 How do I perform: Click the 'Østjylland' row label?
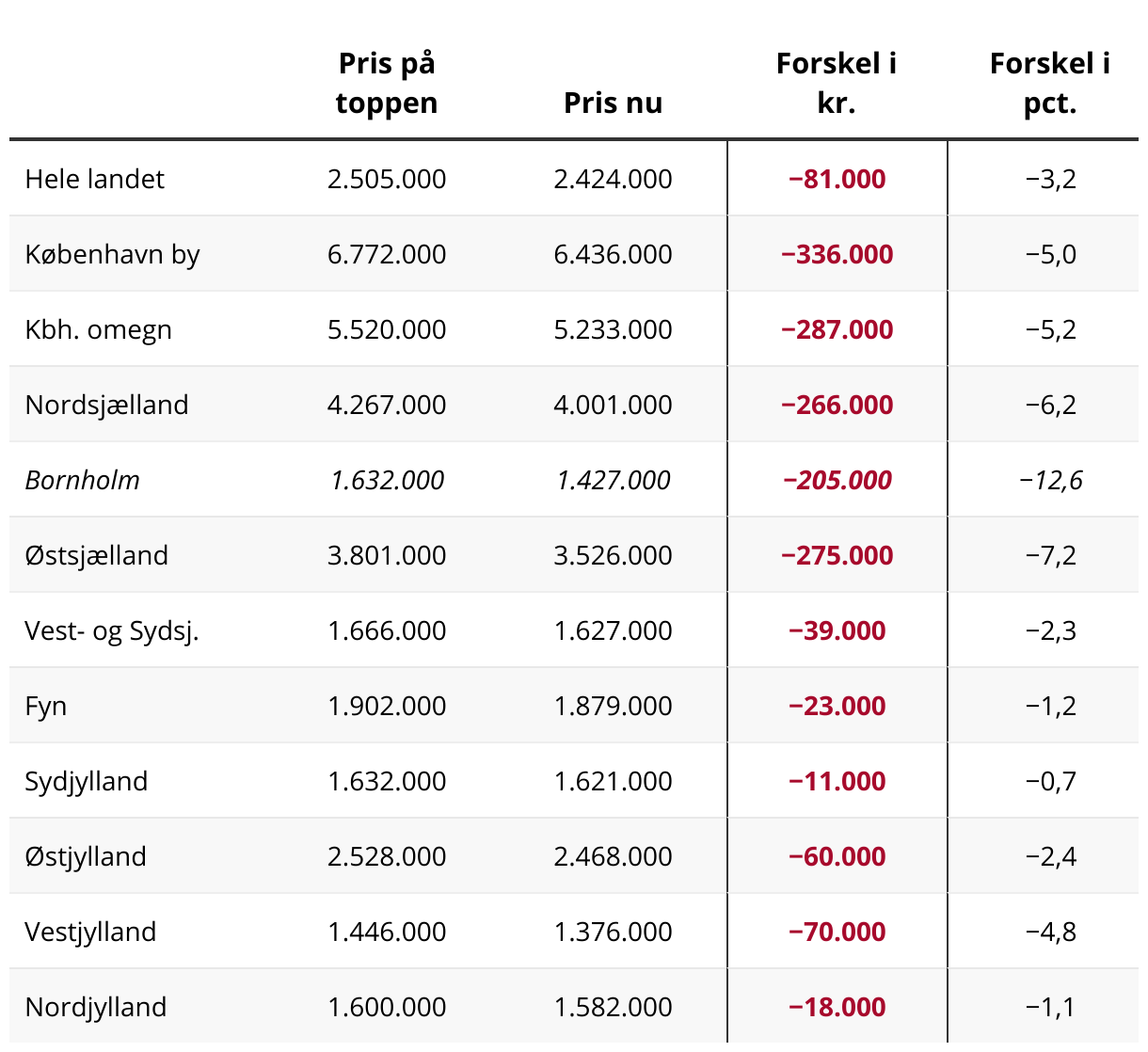pos(86,856)
